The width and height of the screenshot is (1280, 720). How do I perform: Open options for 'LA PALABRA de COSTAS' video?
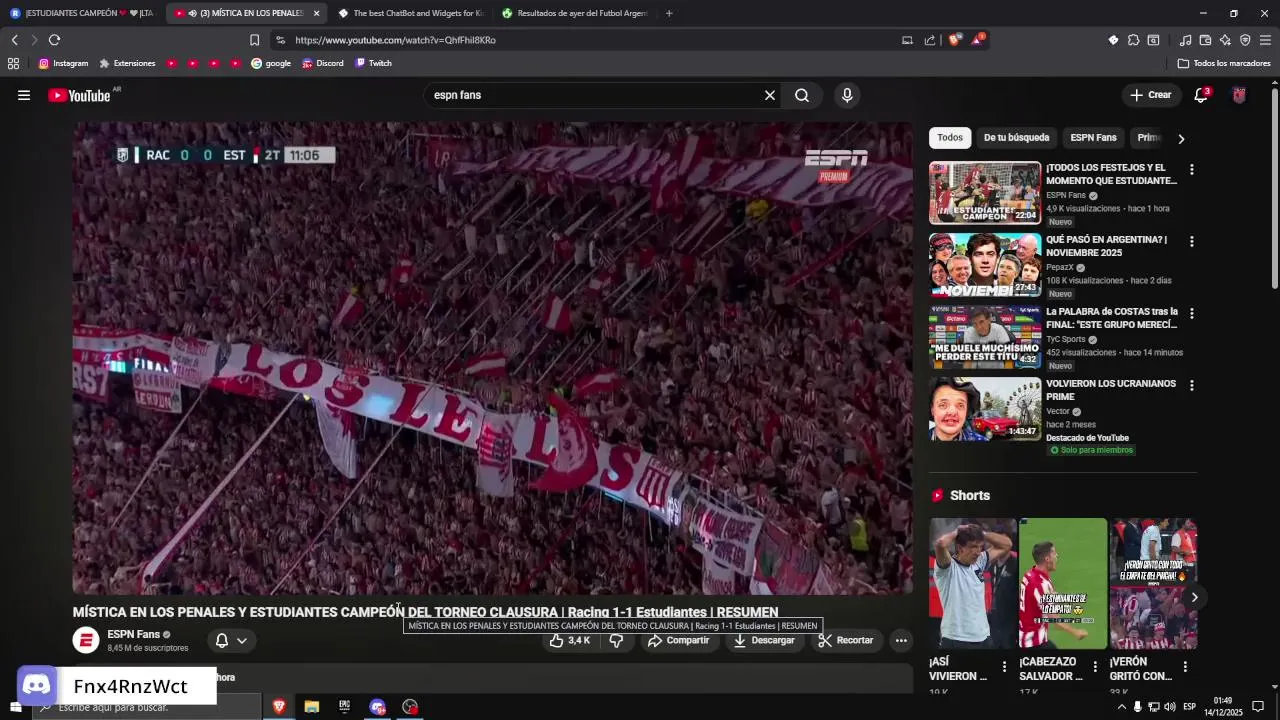tap(1191, 313)
